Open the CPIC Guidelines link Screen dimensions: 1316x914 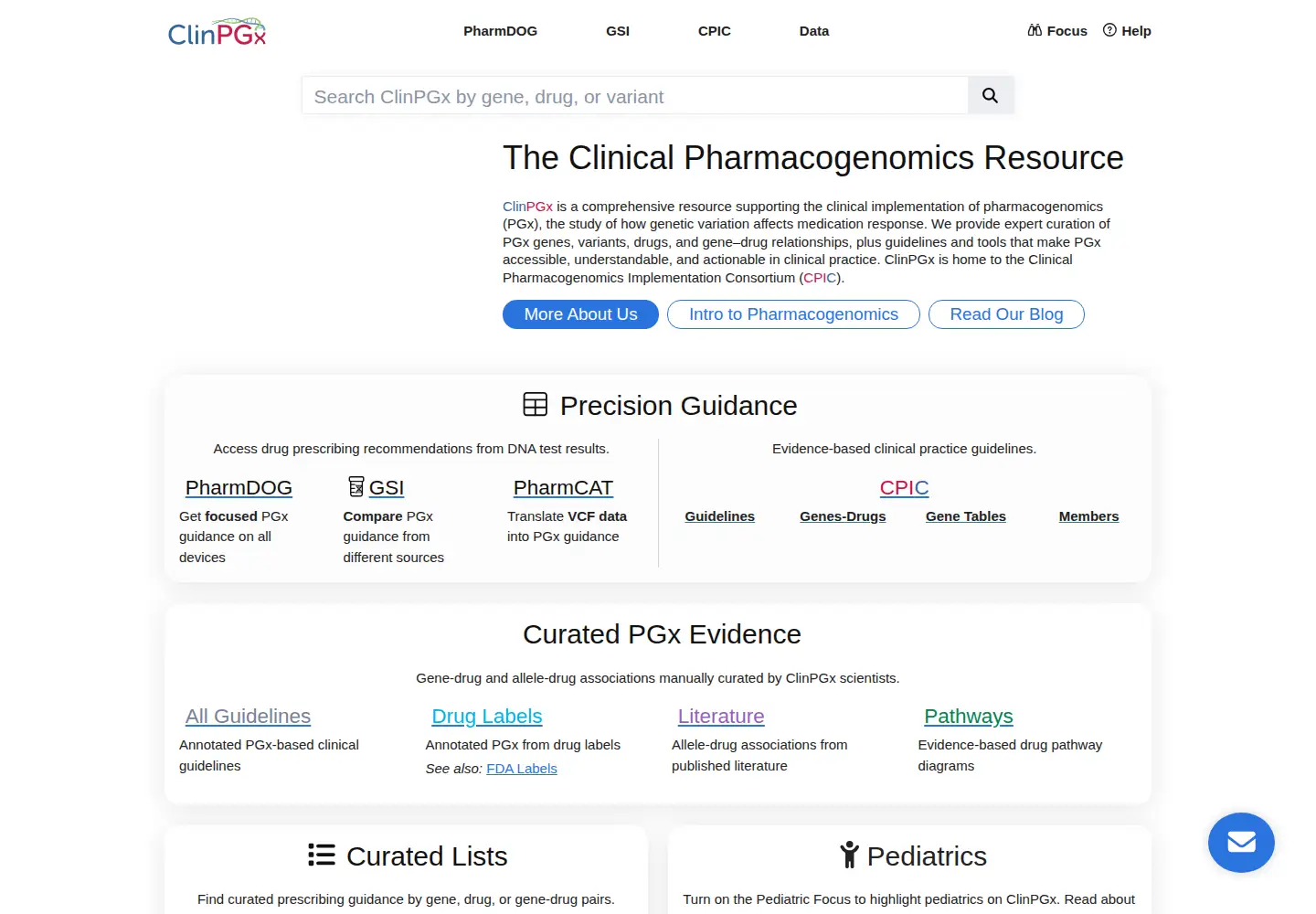tap(720, 516)
